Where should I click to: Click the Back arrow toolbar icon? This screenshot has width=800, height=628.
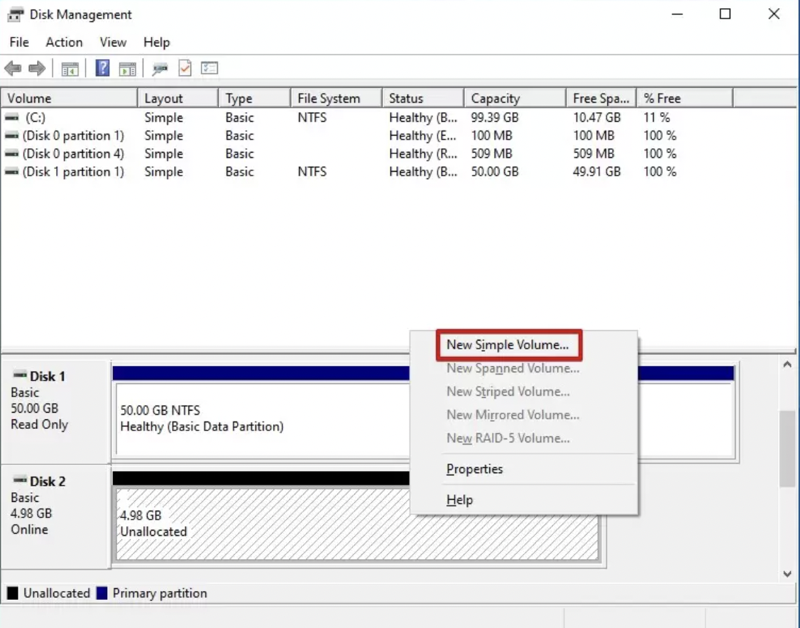(13, 69)
